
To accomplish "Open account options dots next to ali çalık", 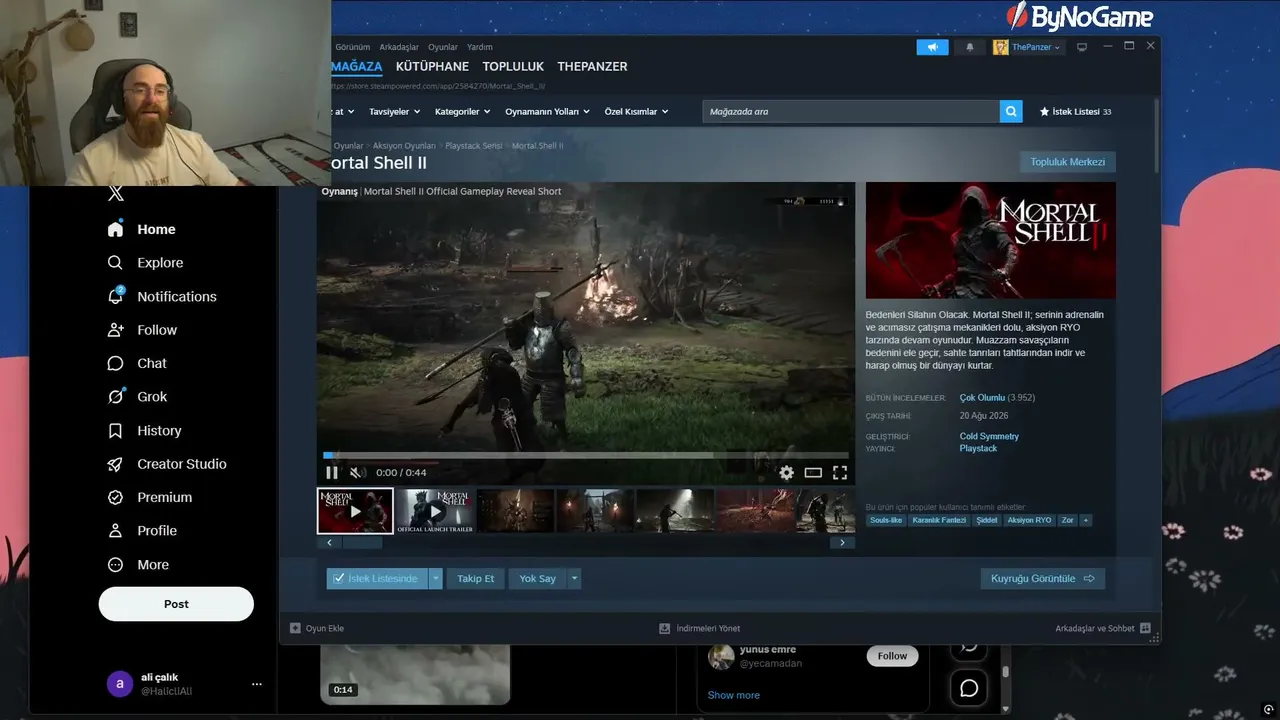I will click(257, 684).
